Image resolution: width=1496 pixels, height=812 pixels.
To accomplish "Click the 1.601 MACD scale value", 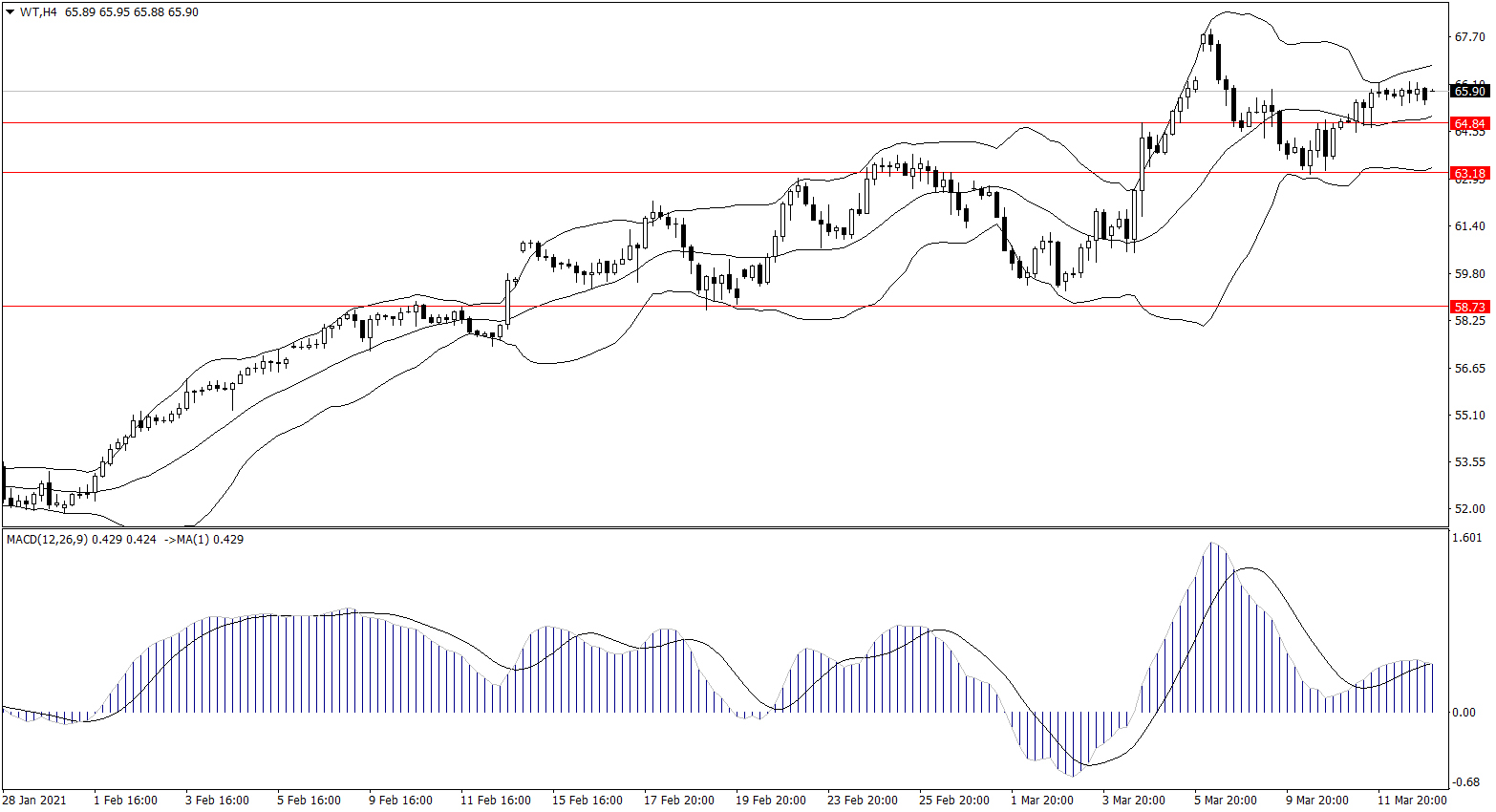I will click(1466, 538).
